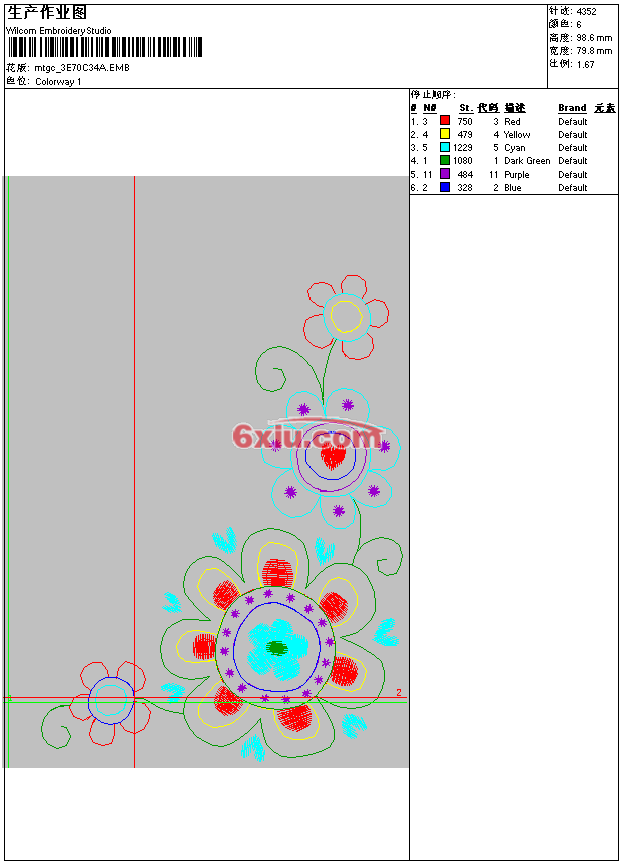This screenshot has width=620, height=861.
Task: Click Default brand in the Purple row
Action: pyautogui.click(x=573, y=175)
